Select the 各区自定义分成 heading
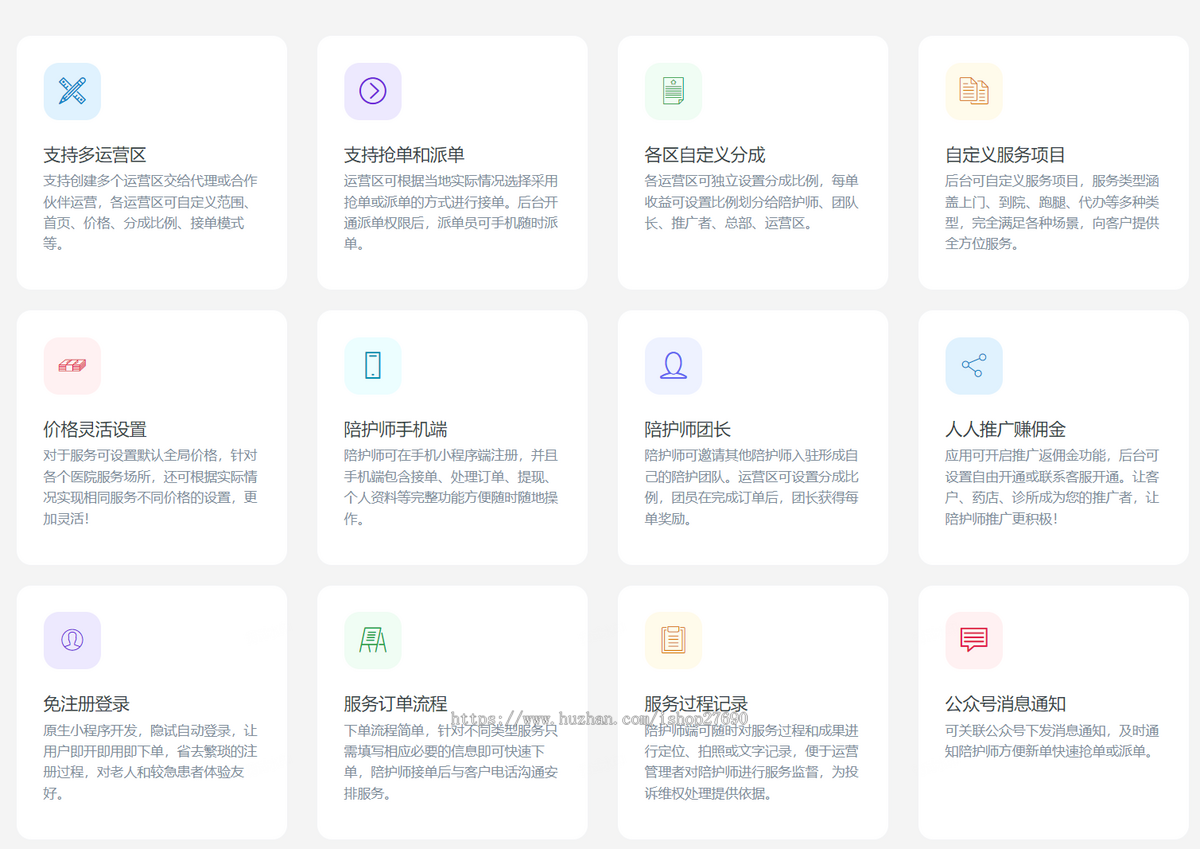The image size is (1200, 849). 705,155
